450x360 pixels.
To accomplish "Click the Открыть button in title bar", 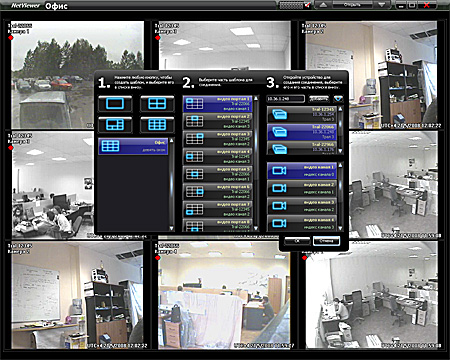I will tap(352, 5).
